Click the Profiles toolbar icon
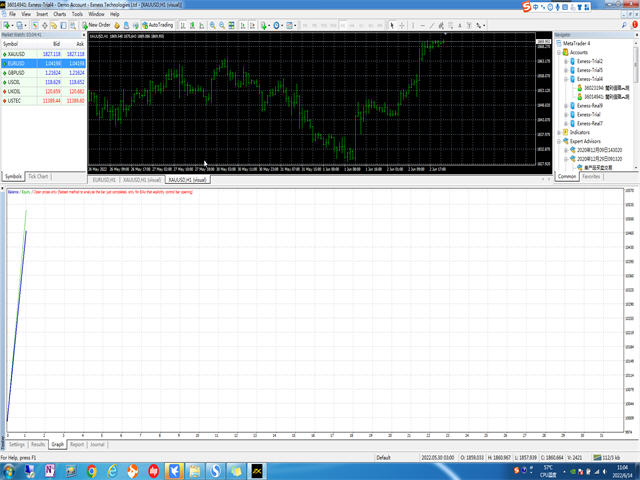Screen dimensions: 640x480 (19, 25)
